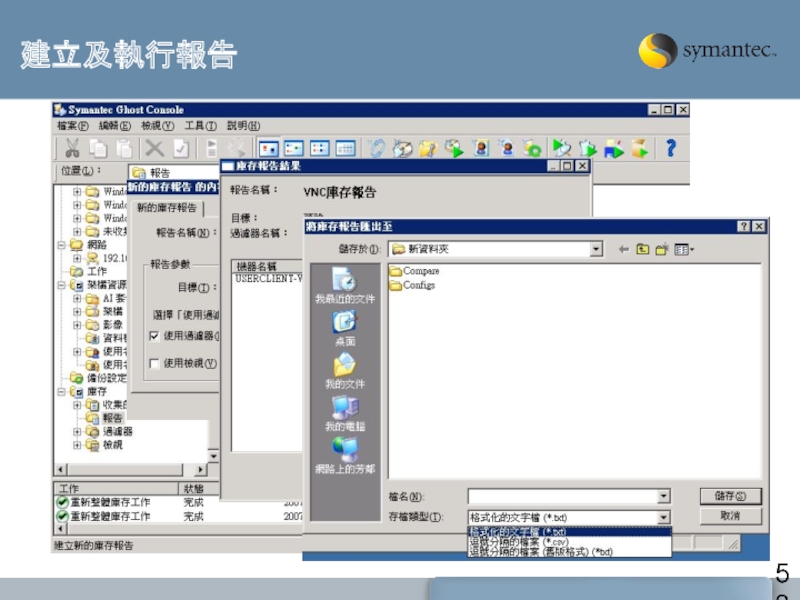Viewport: 800px width, 600px height.
Task: Select 格式化的文字檔 (*.txt) list option
Action: (569, 532)
